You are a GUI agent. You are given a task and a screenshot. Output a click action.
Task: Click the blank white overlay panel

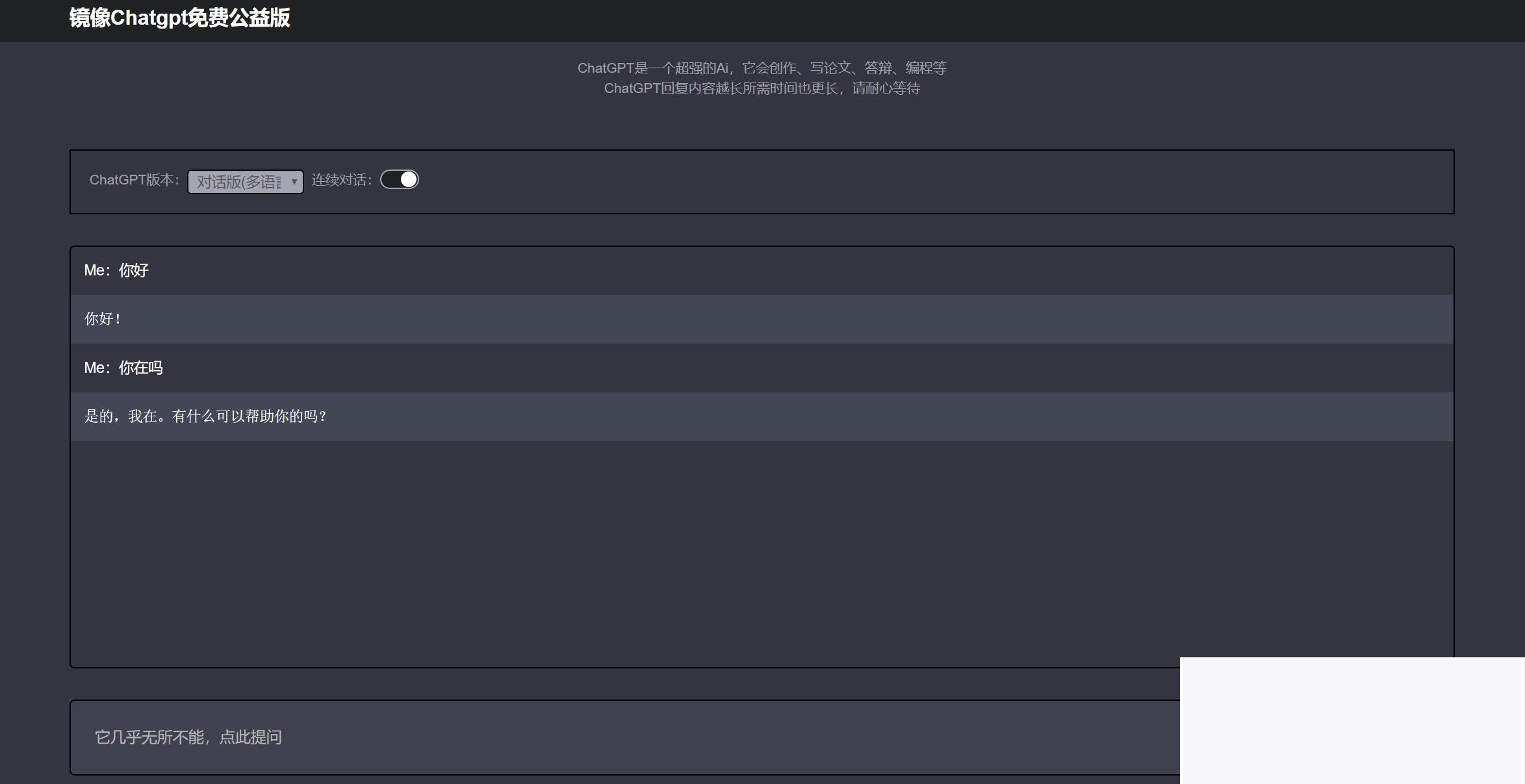tap(1352, 721)
